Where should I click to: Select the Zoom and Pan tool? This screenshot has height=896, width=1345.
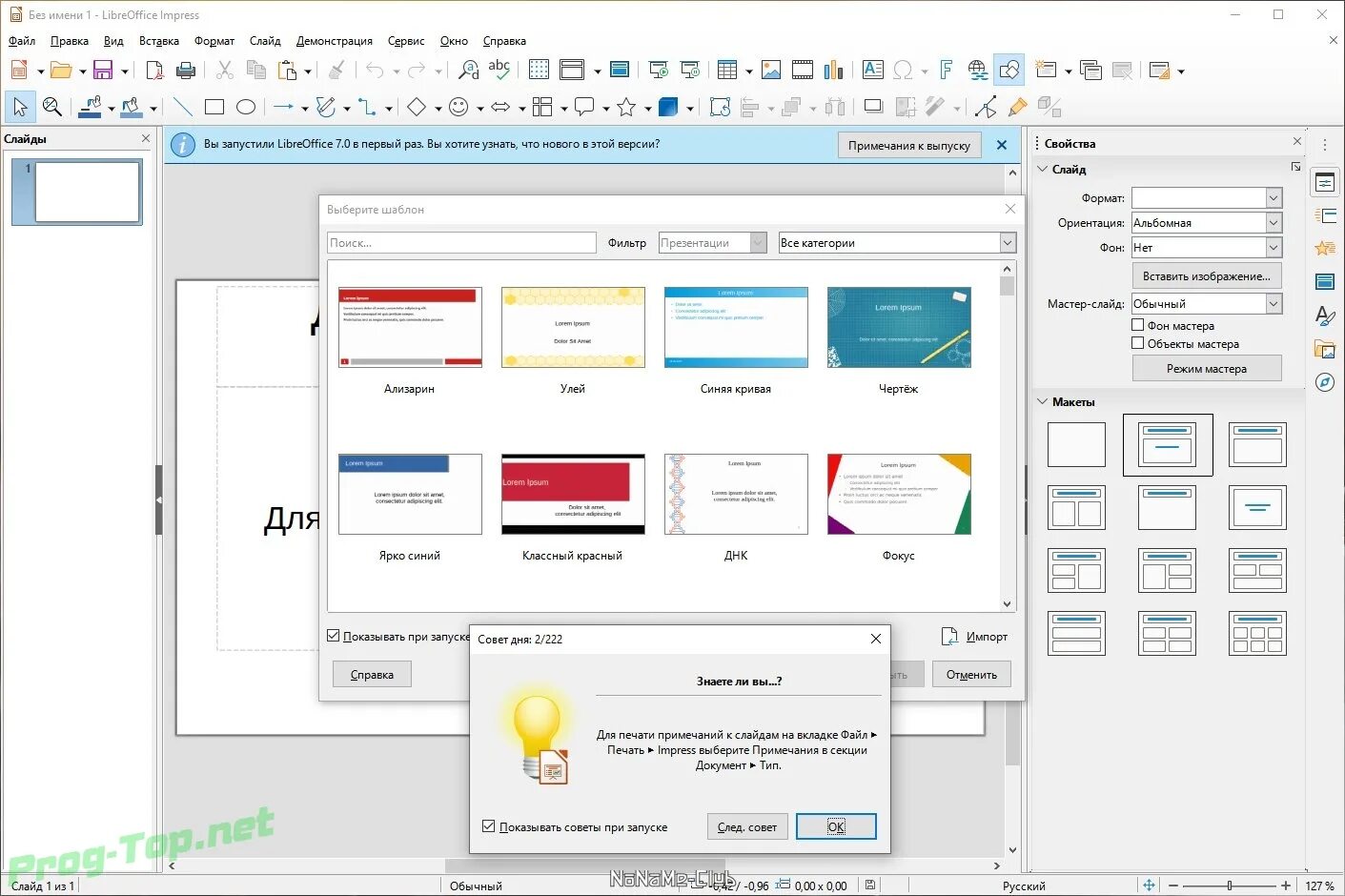[x=52, y=107]
